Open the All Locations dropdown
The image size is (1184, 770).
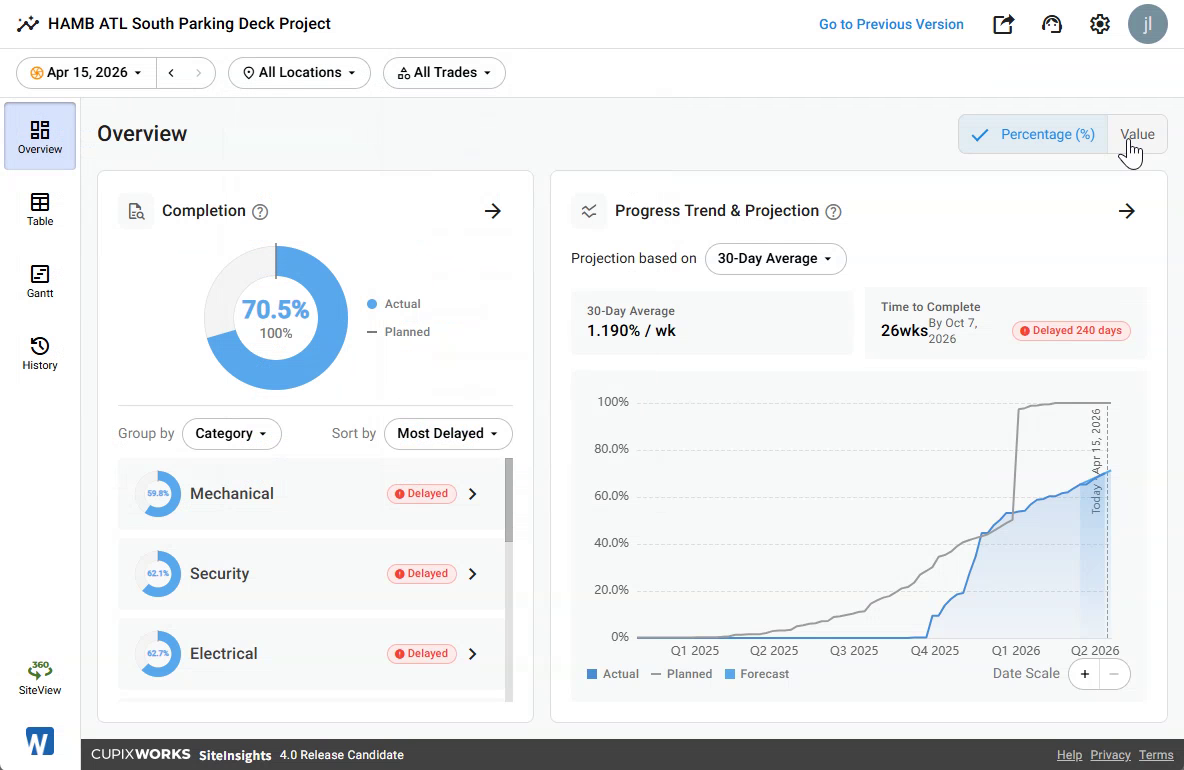click(x=299, y=72)
